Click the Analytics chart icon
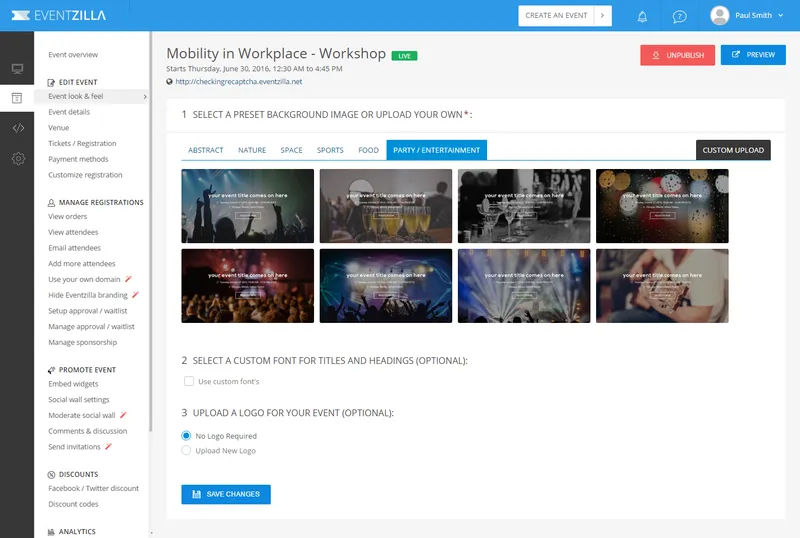Image resolution: width=800 pixels, height=538 pixels. 51,532
